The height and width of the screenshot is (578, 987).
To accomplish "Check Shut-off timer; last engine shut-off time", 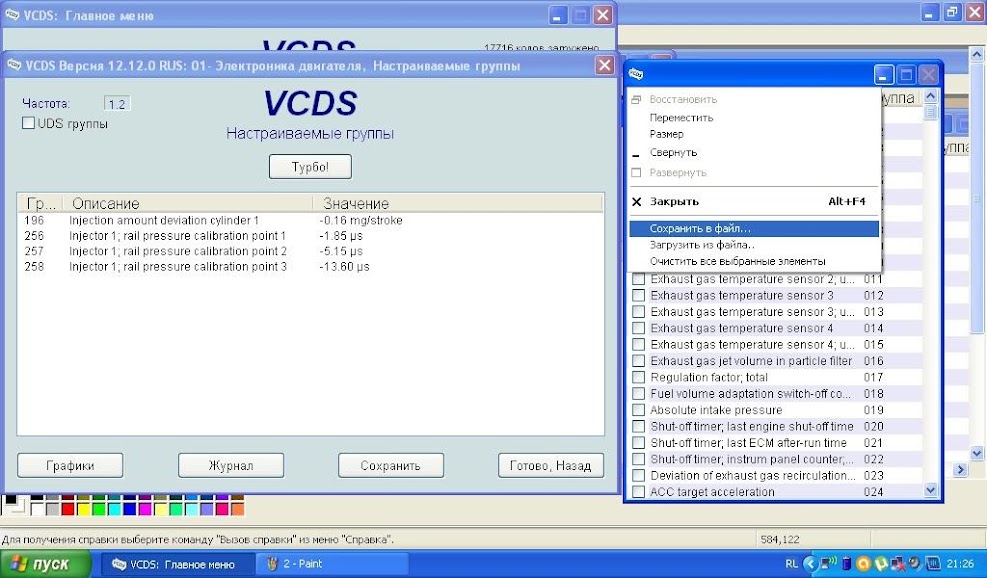I will click(x=638, y=426).
